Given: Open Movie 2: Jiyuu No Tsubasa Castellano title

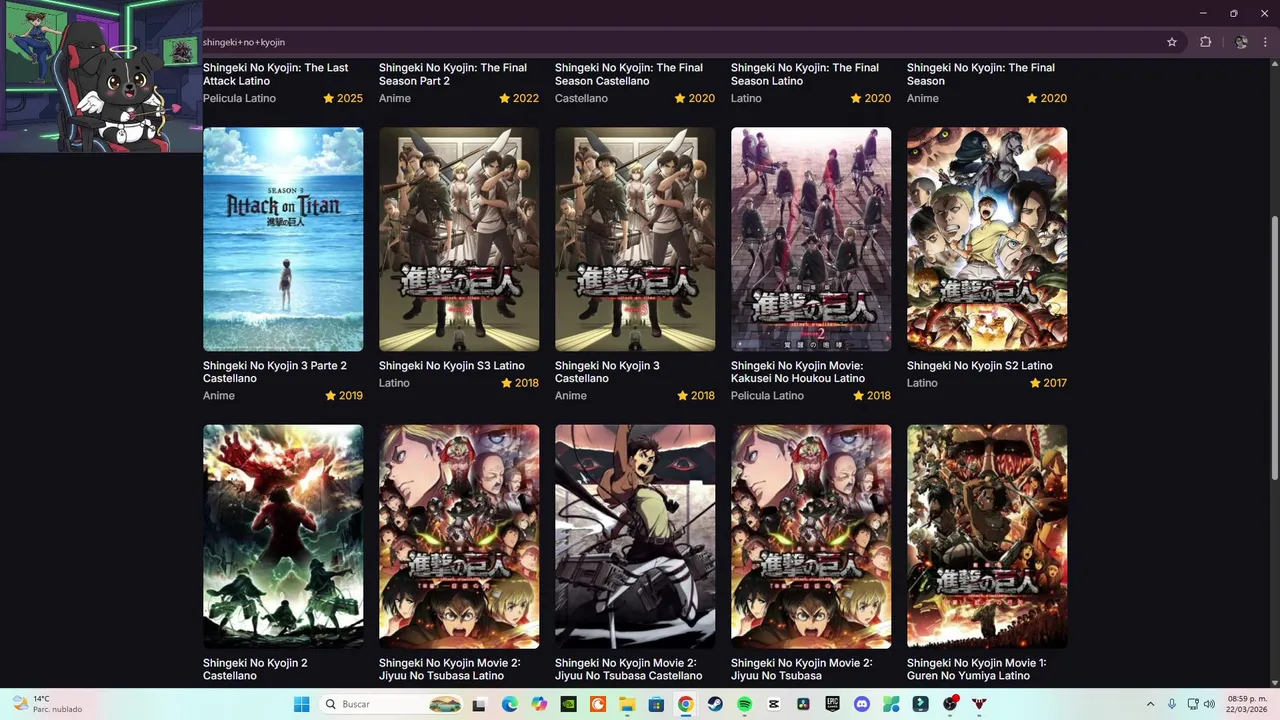Looking at the screenshot, I should click(629, 669).
